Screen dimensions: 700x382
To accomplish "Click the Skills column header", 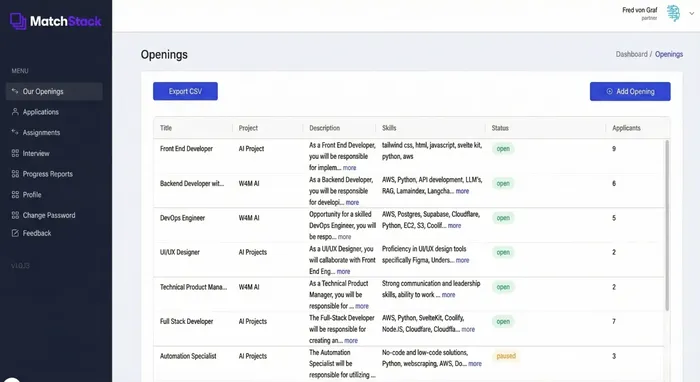I will pos(389,128).
